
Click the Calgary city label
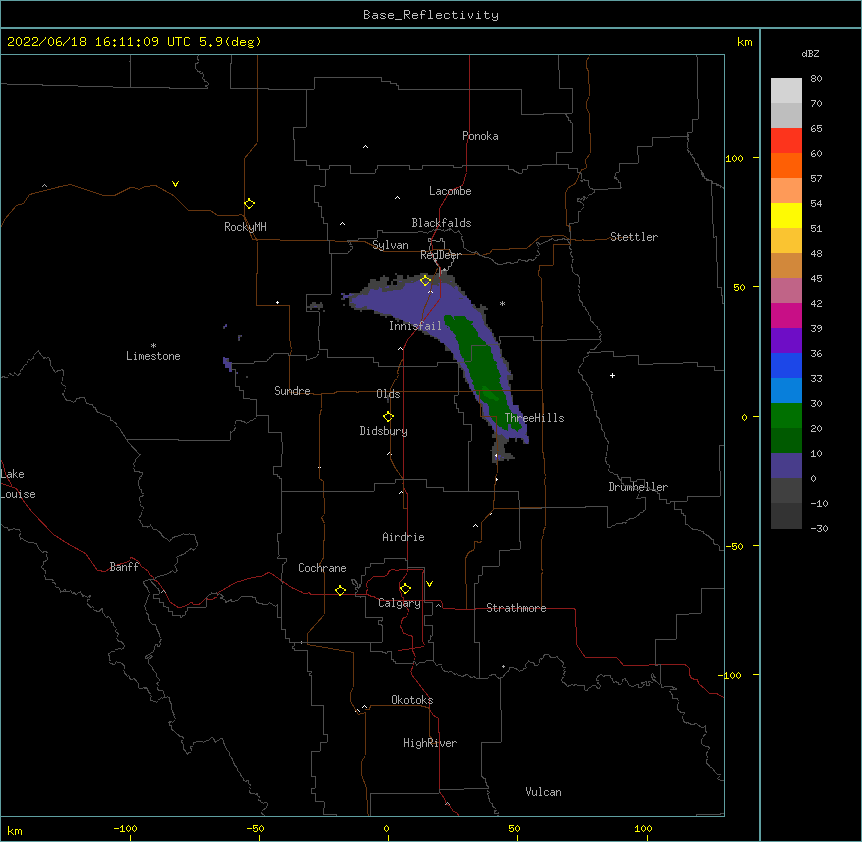(399, 603)
